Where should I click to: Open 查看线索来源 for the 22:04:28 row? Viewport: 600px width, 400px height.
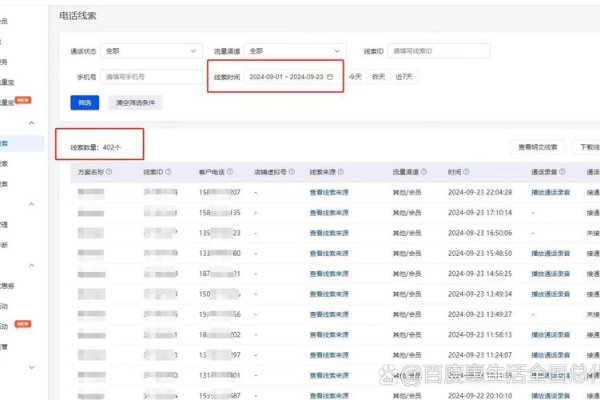[329, 192]
